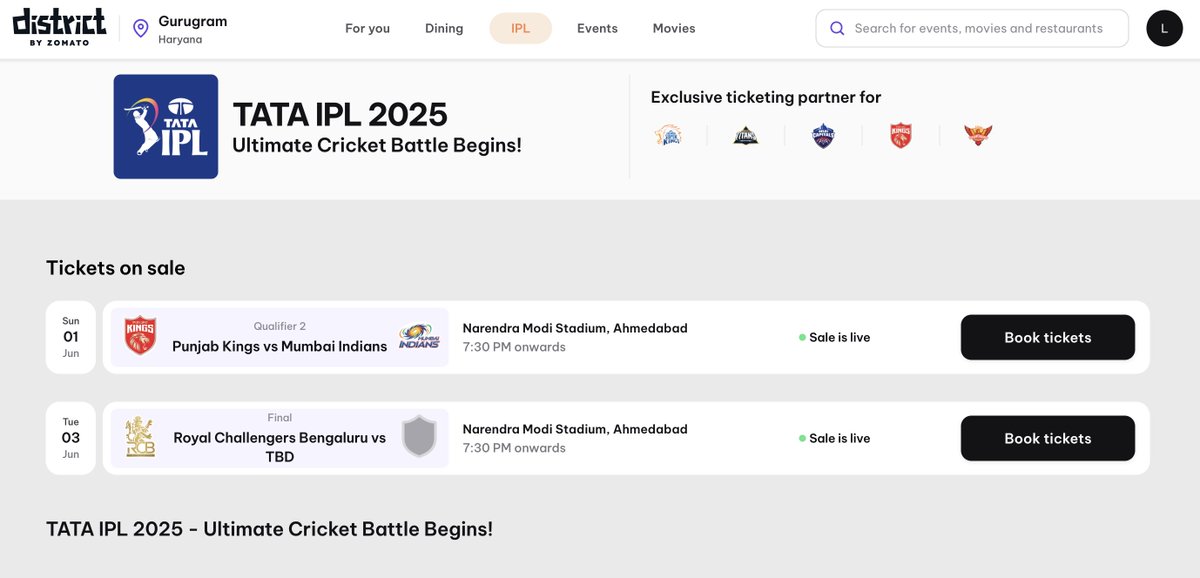Click Narendra Modi Stadium venue in Final row
Screen dimensions: 1200x578
pos(575,429)
